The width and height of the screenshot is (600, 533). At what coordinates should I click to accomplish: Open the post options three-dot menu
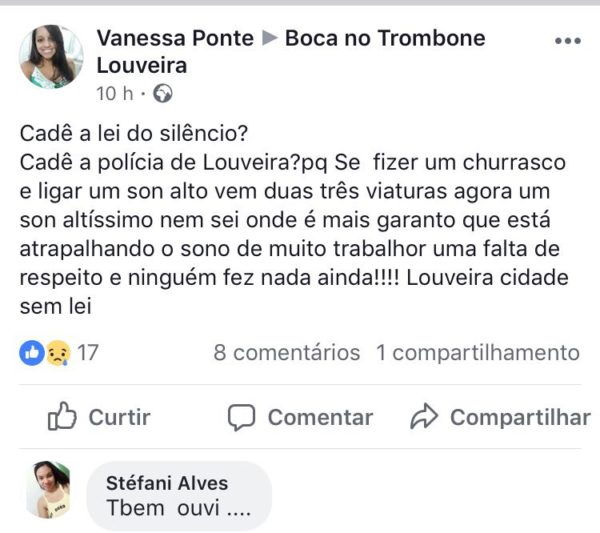(567, 41)
